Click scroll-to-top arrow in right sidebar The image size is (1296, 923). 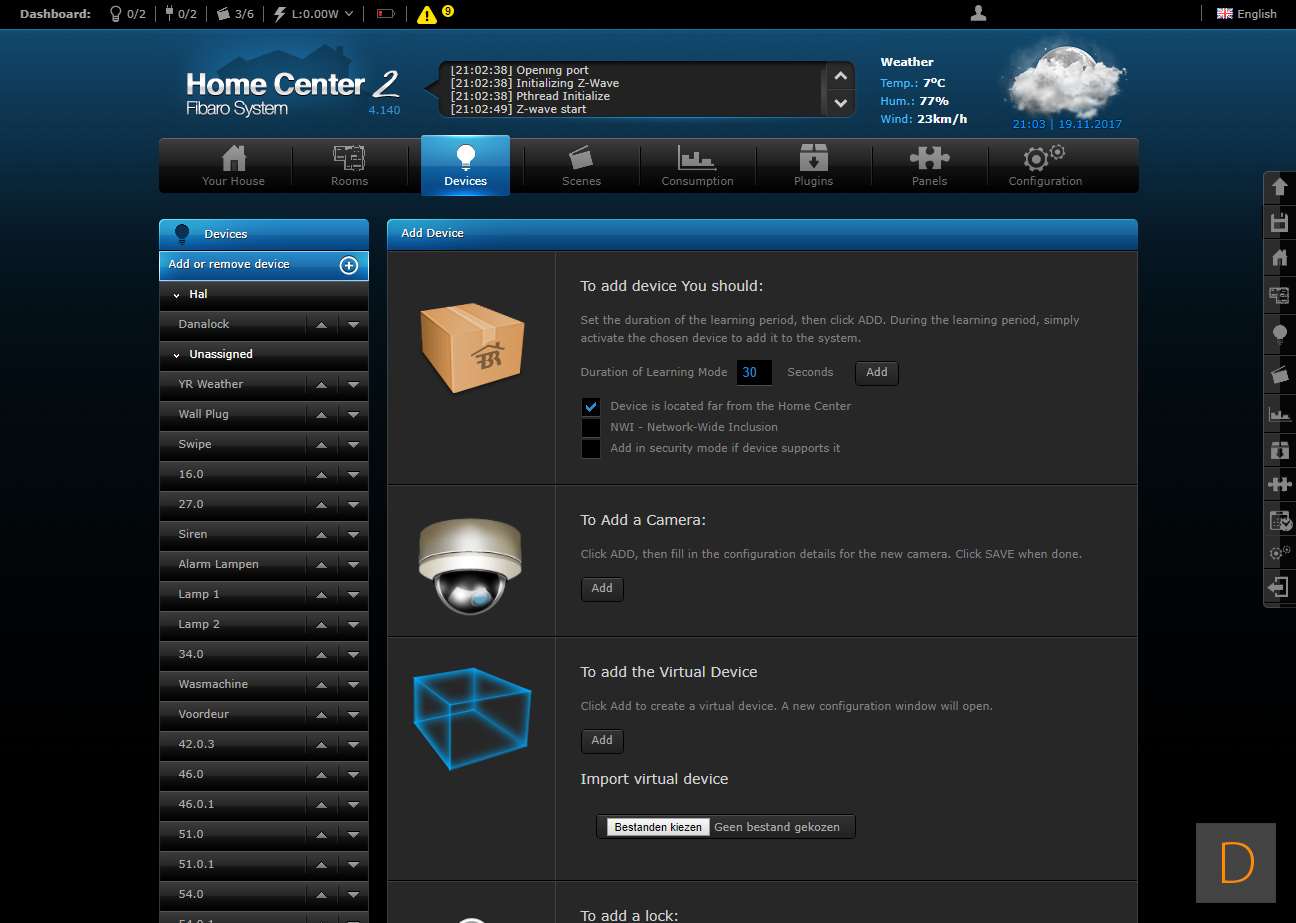tap(1279, 187)
